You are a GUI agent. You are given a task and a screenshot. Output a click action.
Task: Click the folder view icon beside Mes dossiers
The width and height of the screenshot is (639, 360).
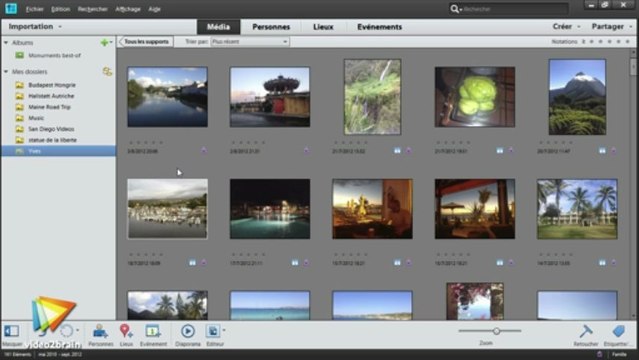(x=107, y=72)
